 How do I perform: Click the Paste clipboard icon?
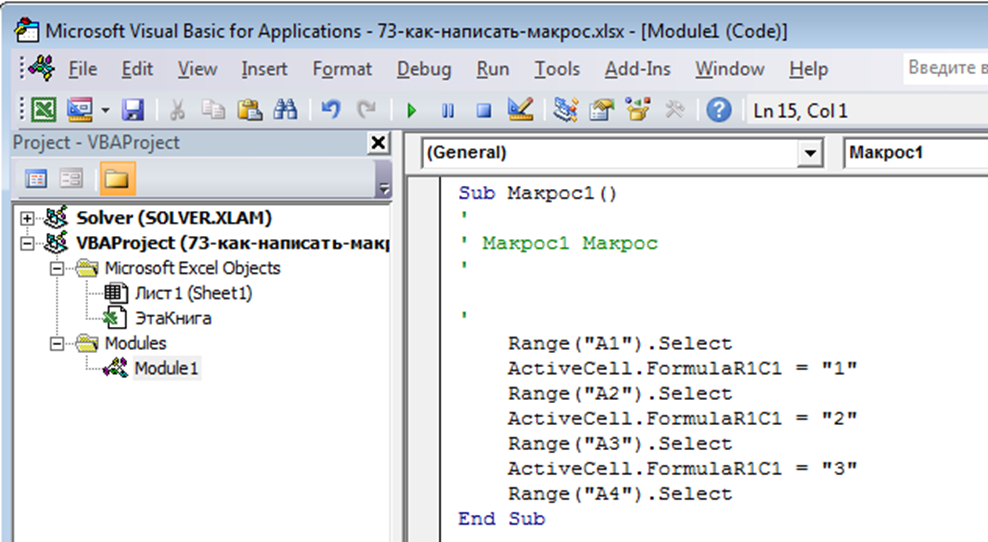click(x=250, y=110)
